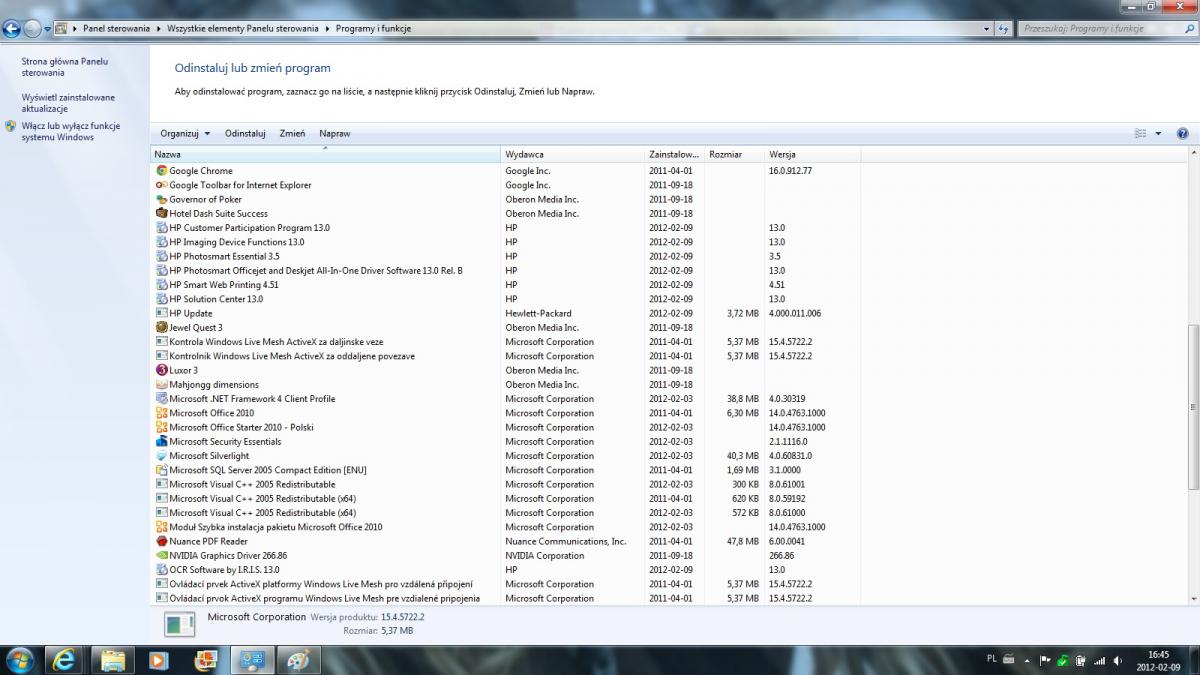Screen dimensions: 1200x675
Task: Select HP Smart Web Printing 4.51
Action: pyautogui.click(x=505, y=285)
